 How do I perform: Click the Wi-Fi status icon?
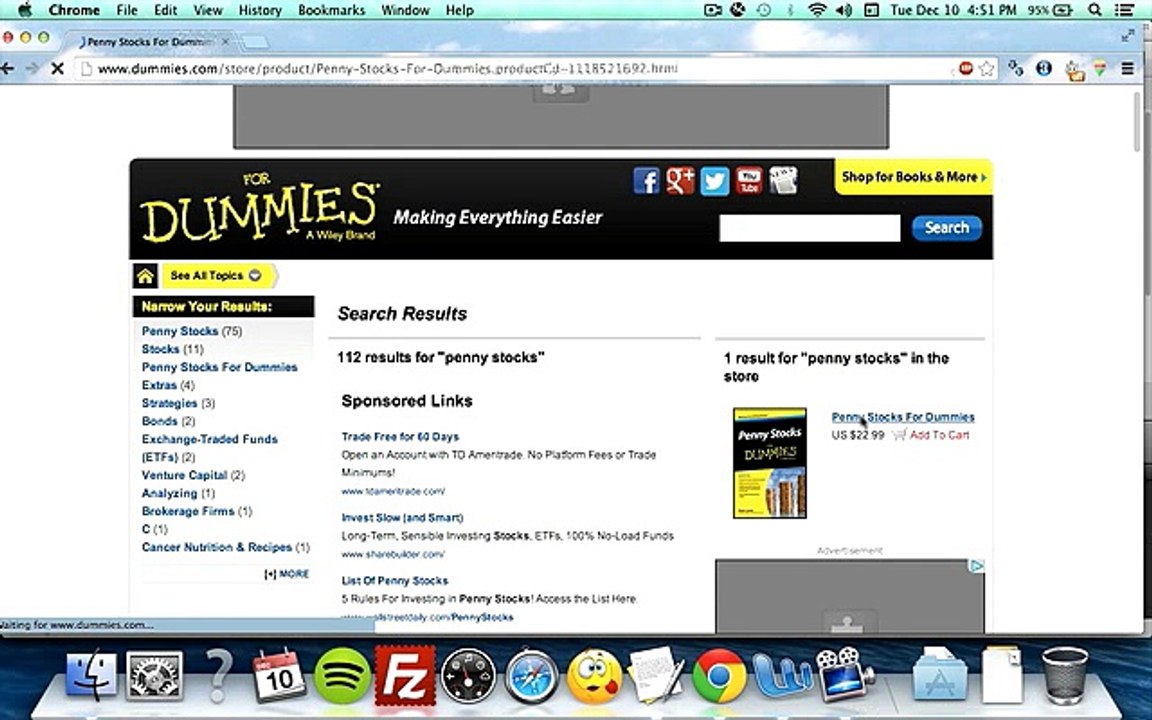pos(817,10)
